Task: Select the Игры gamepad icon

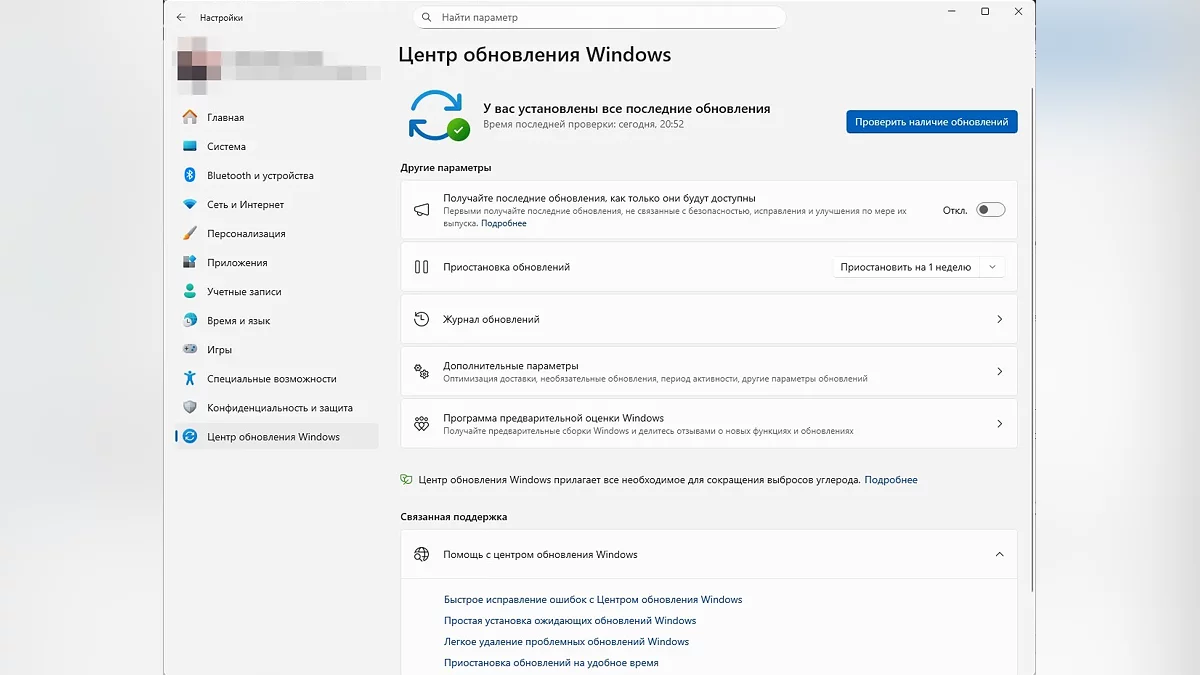Action: 190,349
